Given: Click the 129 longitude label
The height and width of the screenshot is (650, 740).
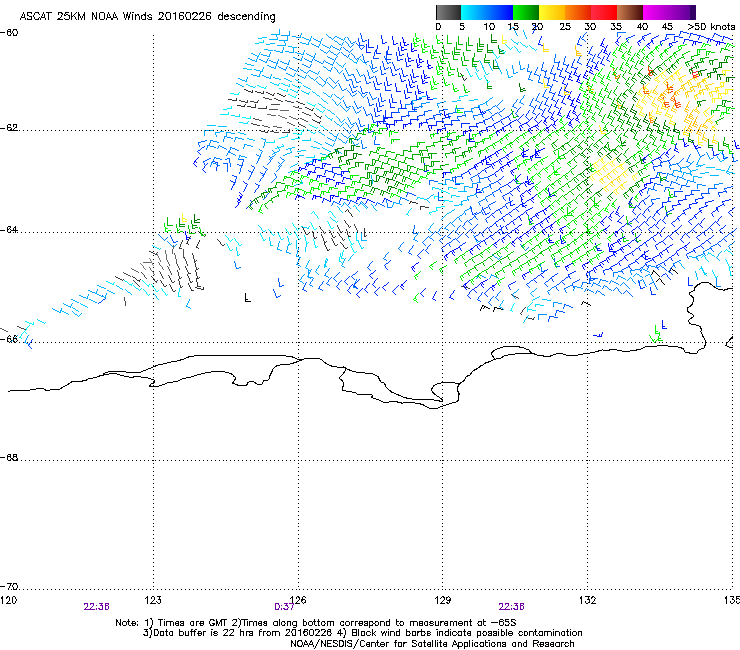Looking at the screenshot, I should click(x=443, y=600).
